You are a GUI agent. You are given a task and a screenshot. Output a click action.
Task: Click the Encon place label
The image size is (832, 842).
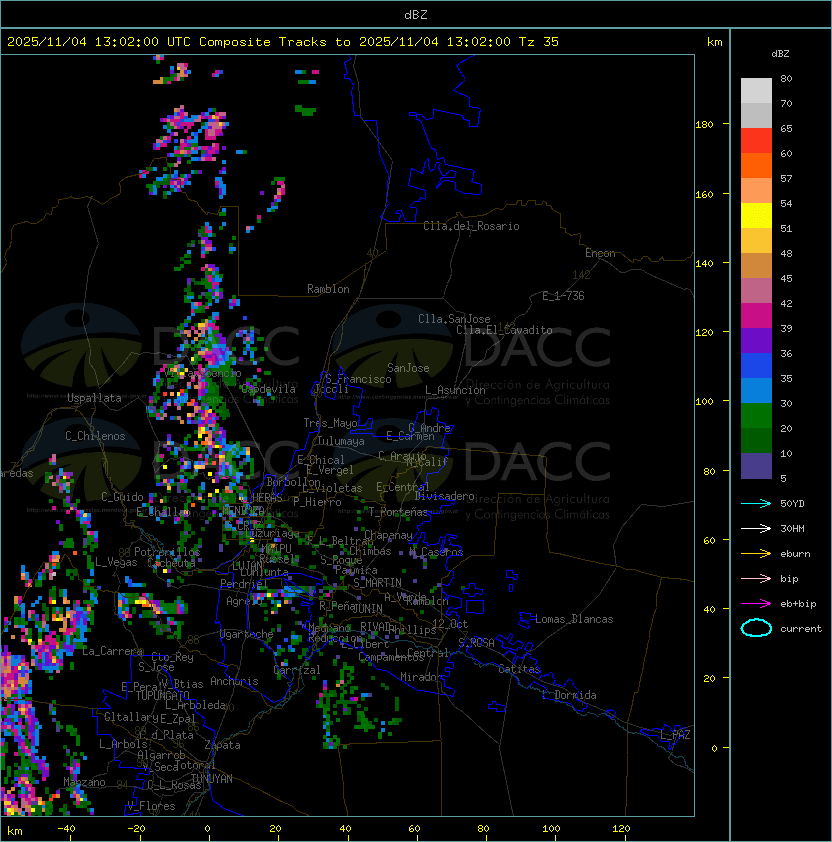[x=600, y=253]
